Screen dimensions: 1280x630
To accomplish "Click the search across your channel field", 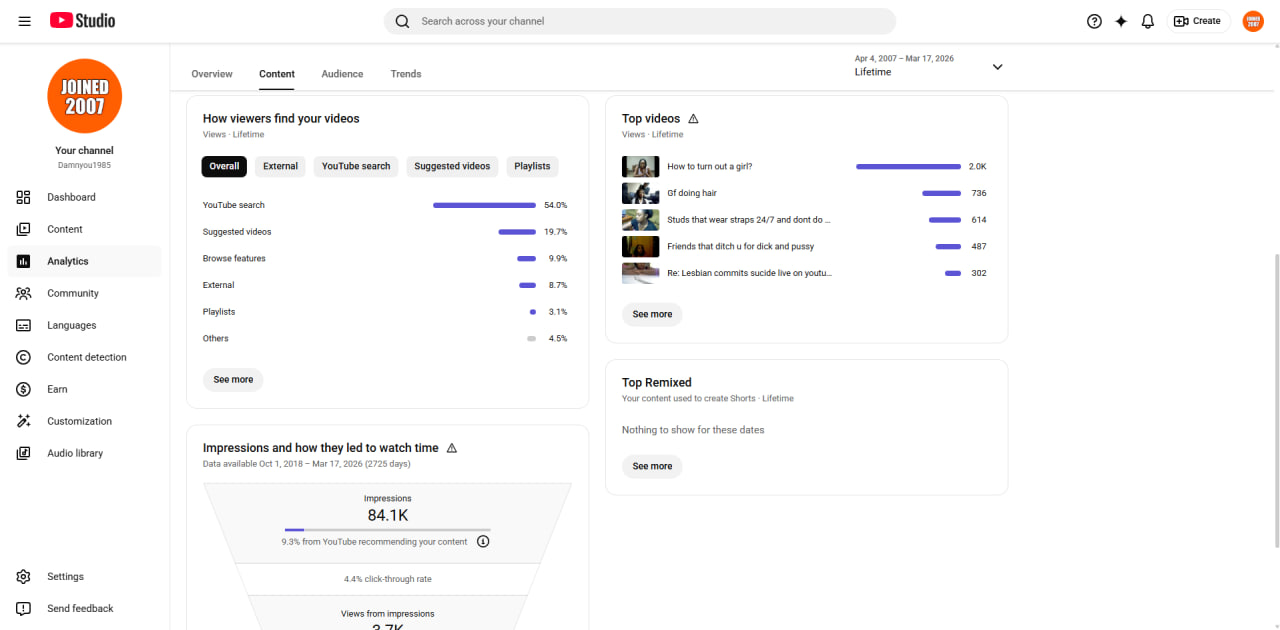I will click(x=640, y=21).
